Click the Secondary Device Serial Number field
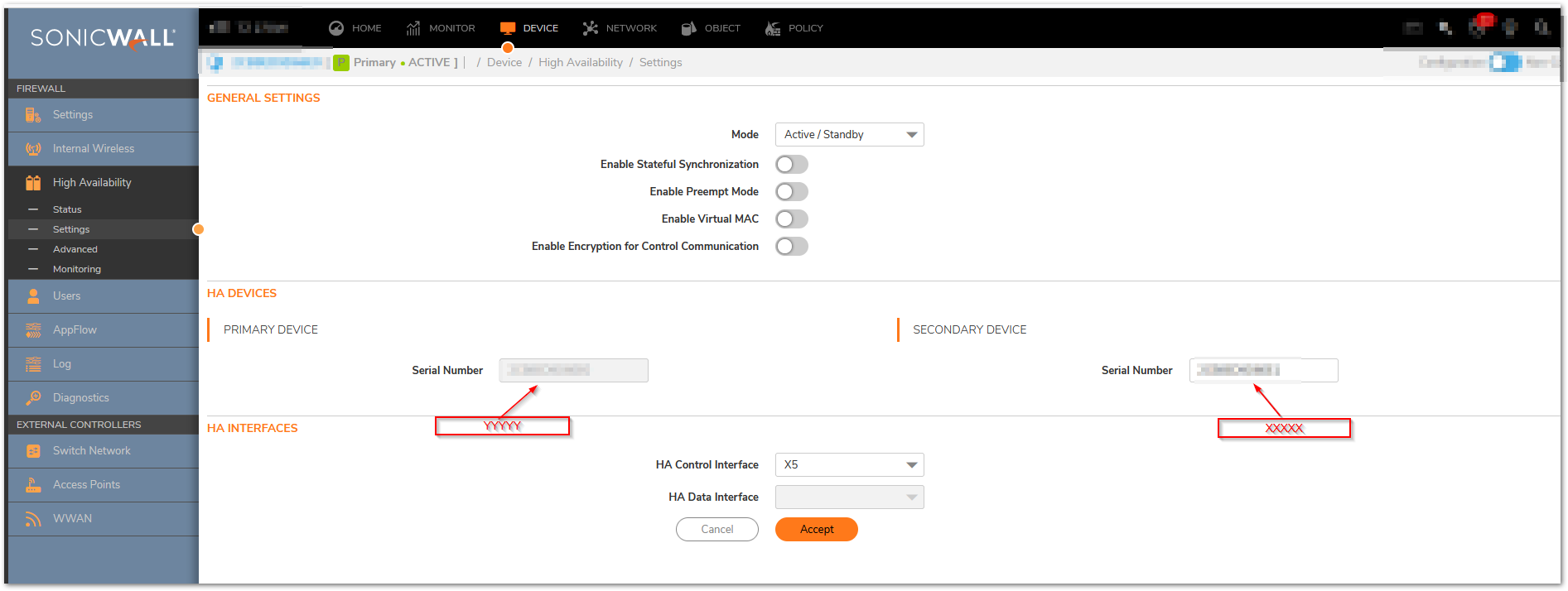 1263,371
